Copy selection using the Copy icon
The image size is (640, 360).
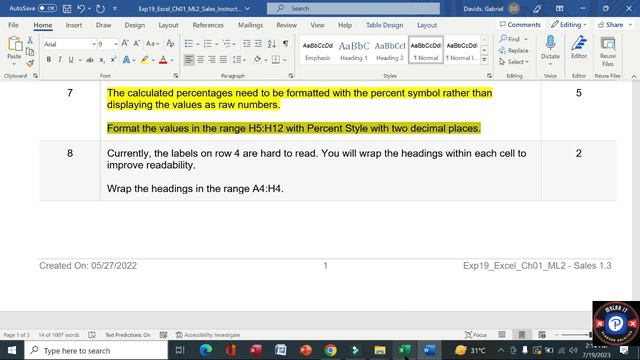(30, 51)
